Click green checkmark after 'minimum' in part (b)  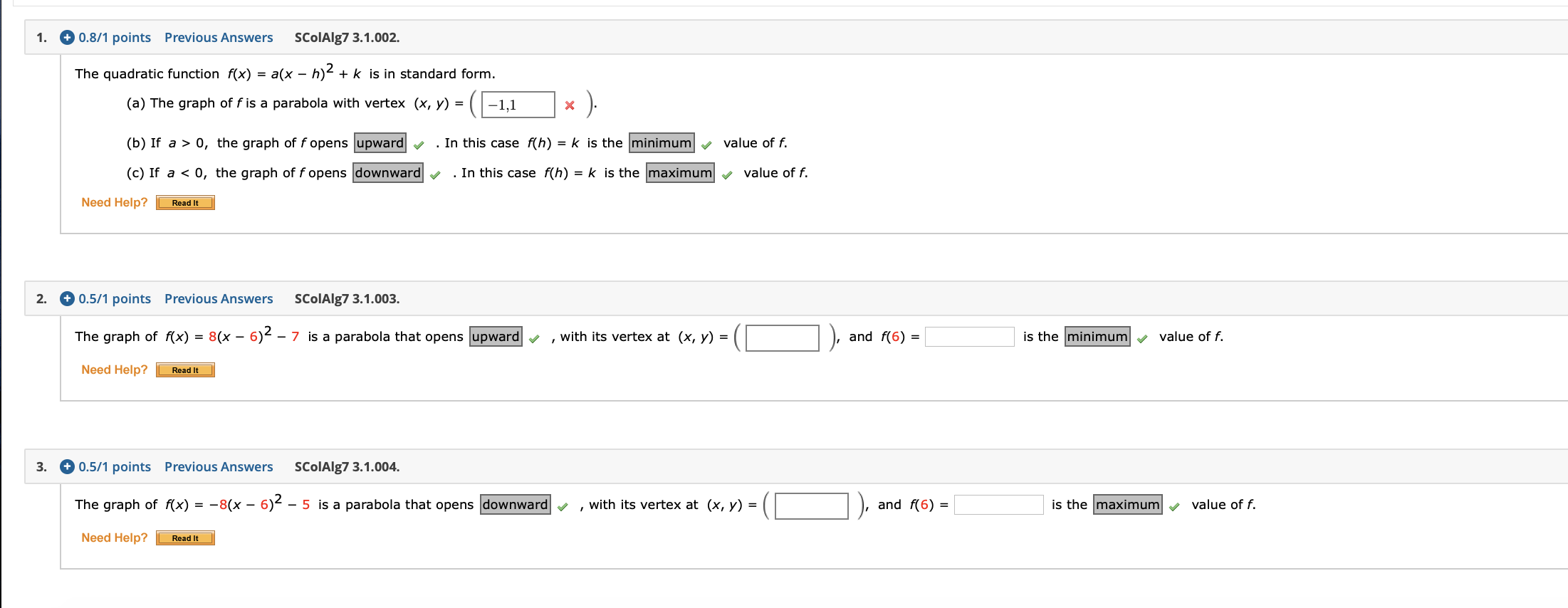coord(706,145)
